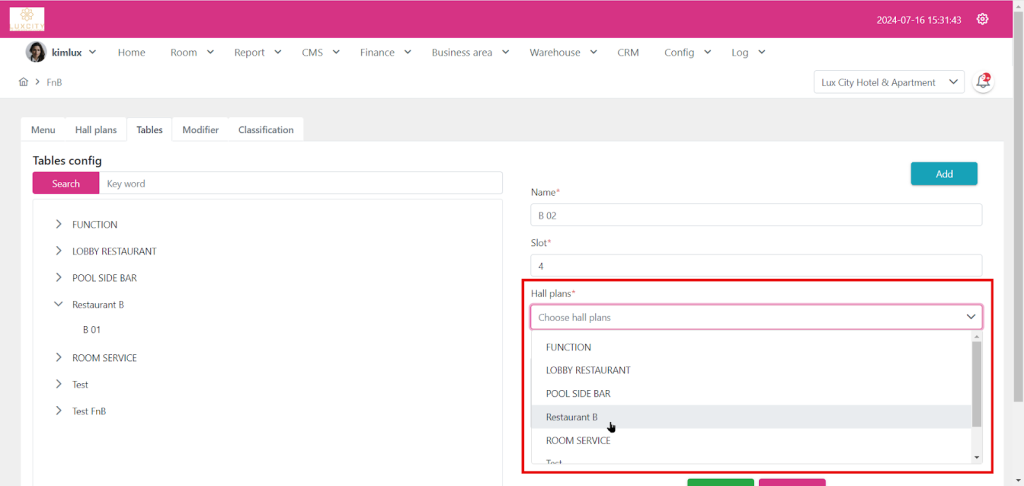Click the Search button
Screen dimensions: 1024x486
[66, 183]
